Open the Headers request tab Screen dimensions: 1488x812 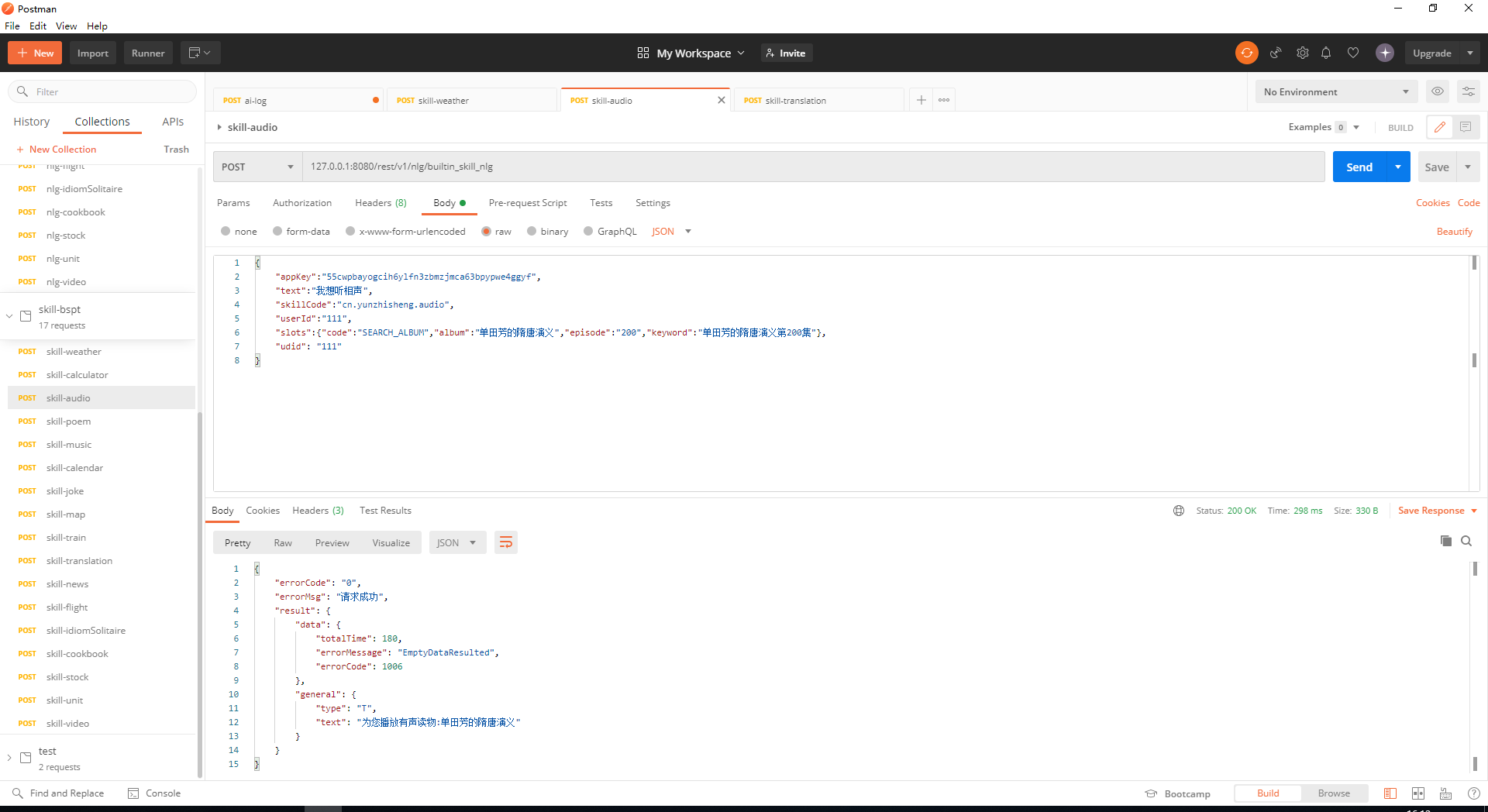coord(381,203)
